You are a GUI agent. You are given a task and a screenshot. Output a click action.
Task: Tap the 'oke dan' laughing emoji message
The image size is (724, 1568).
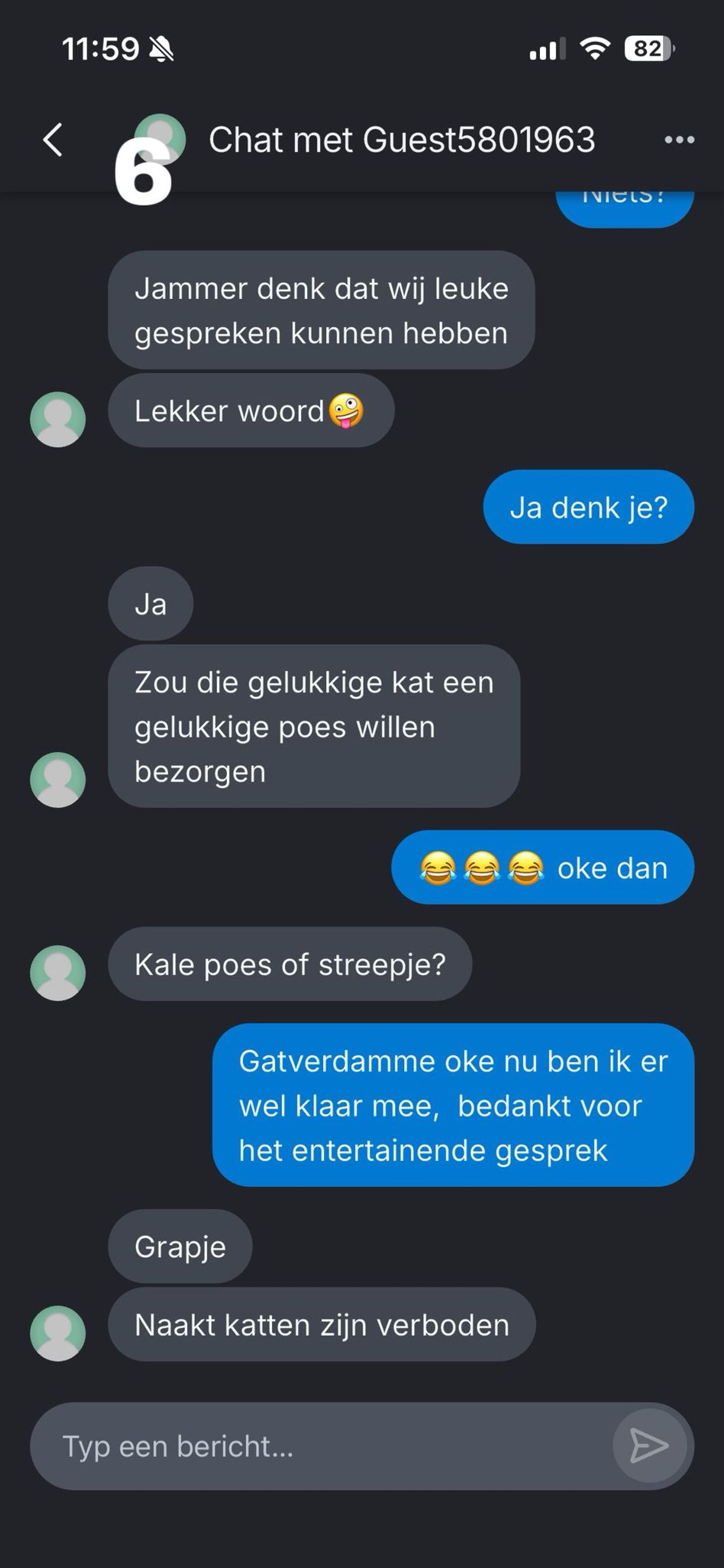(x=542, y=867)
